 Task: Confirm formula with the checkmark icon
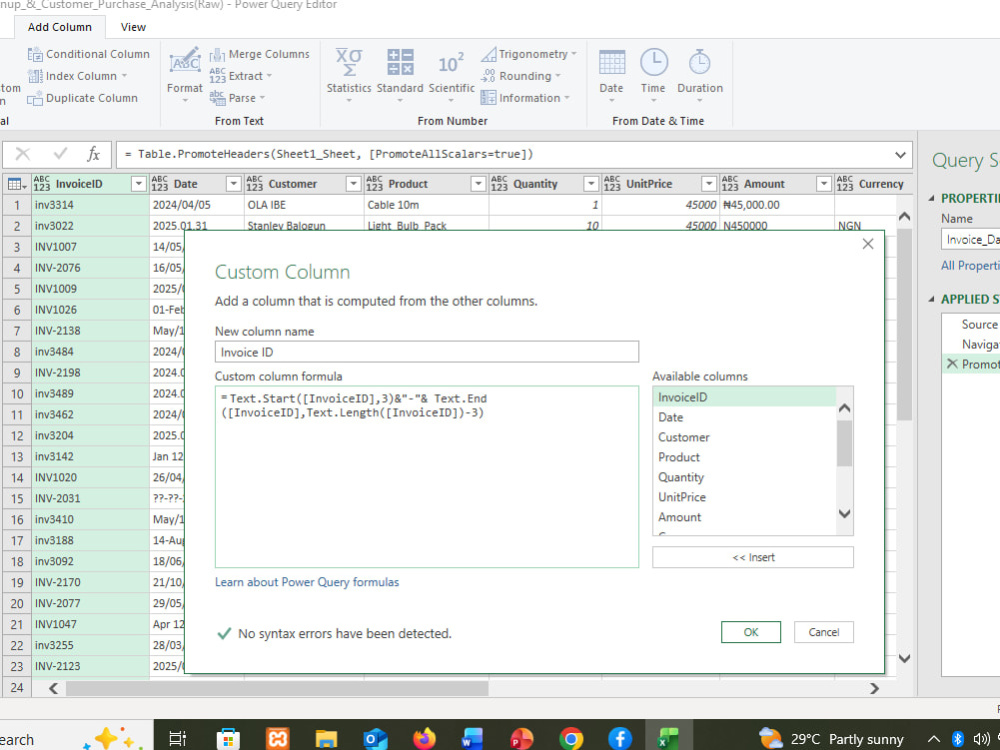coord(61,154)
